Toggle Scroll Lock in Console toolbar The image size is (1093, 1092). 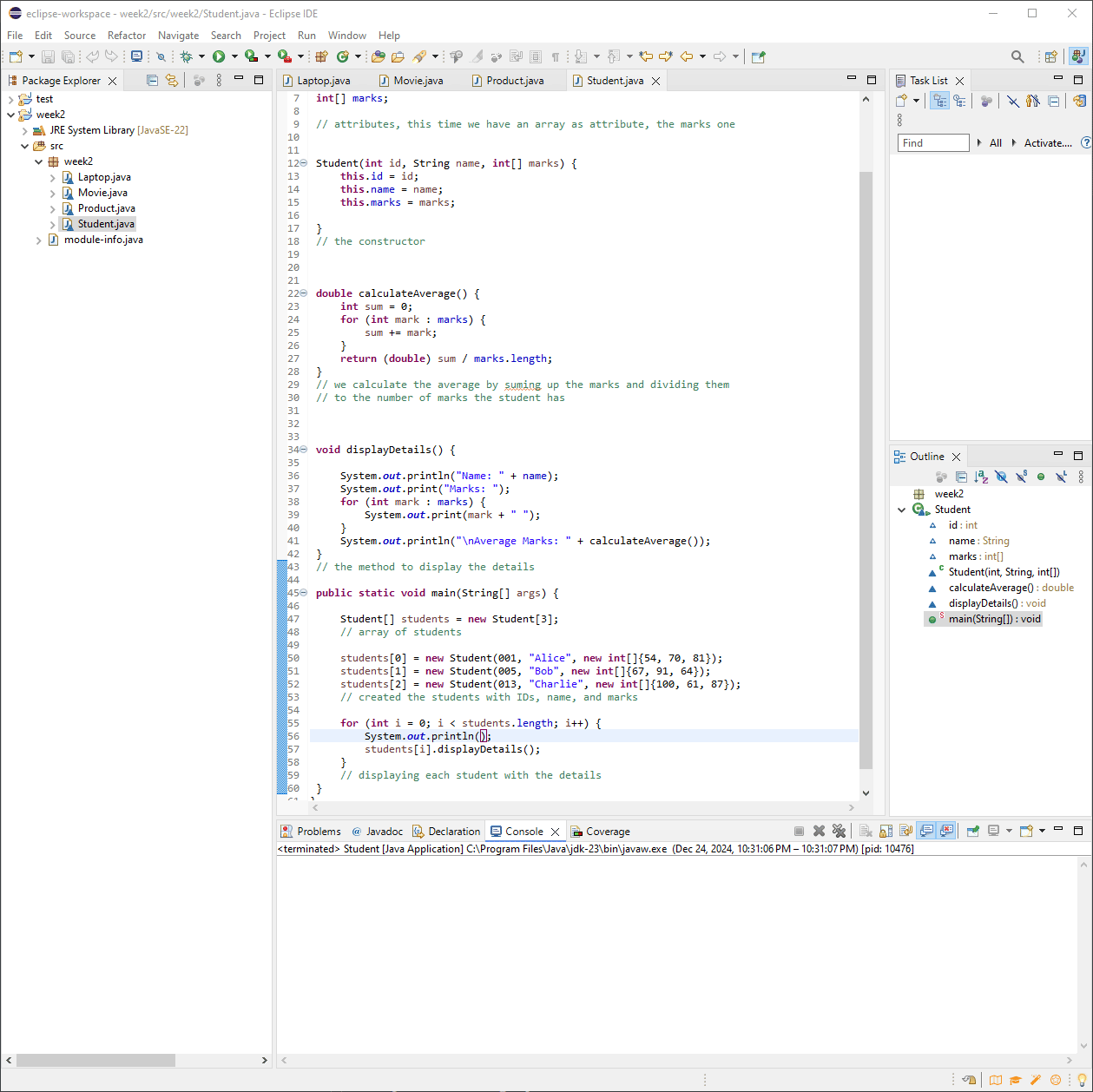click(886, 831)
